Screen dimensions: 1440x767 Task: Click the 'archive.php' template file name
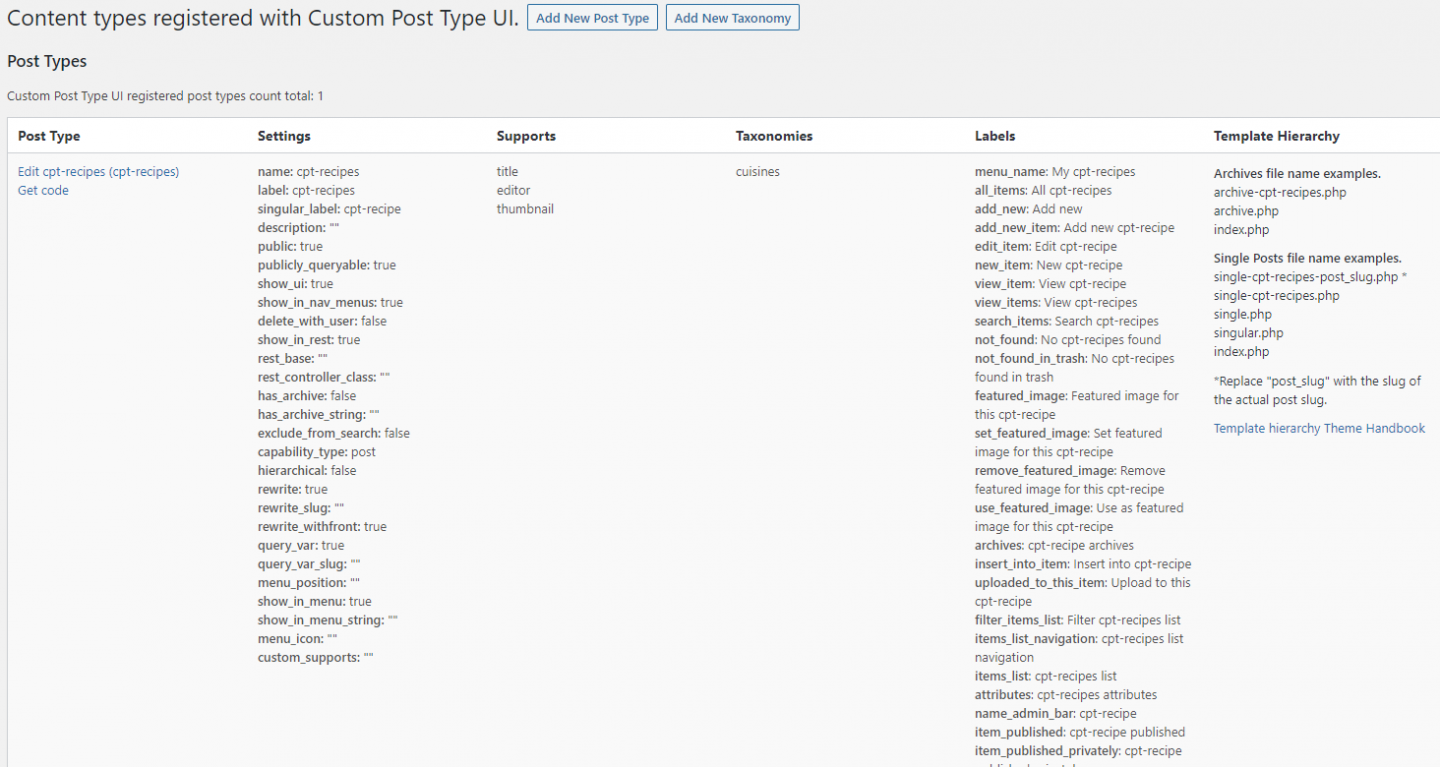[x=1246, y=212]
